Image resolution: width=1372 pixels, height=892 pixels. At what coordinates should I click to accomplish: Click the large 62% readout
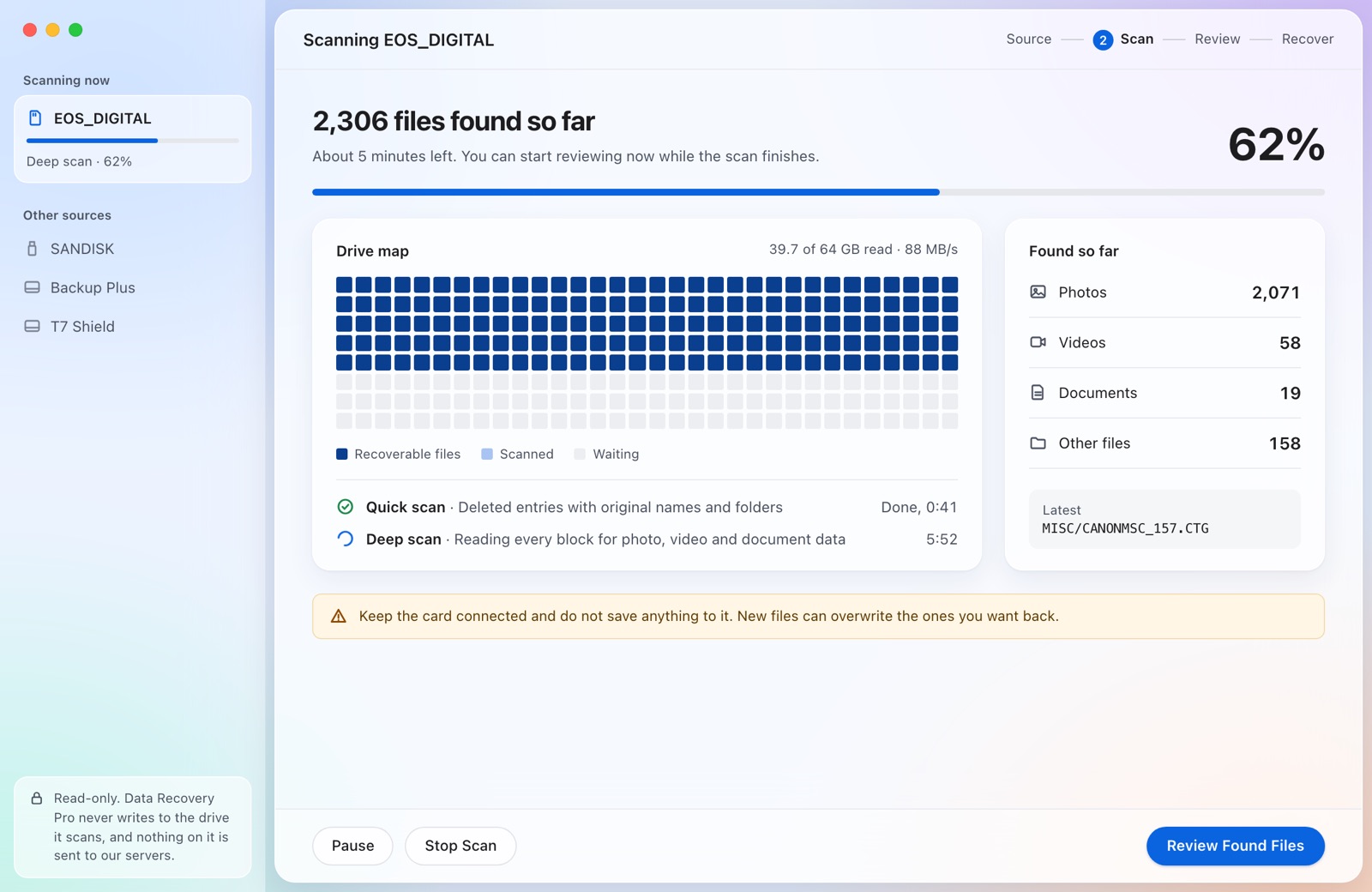(x=1276, y=144)
